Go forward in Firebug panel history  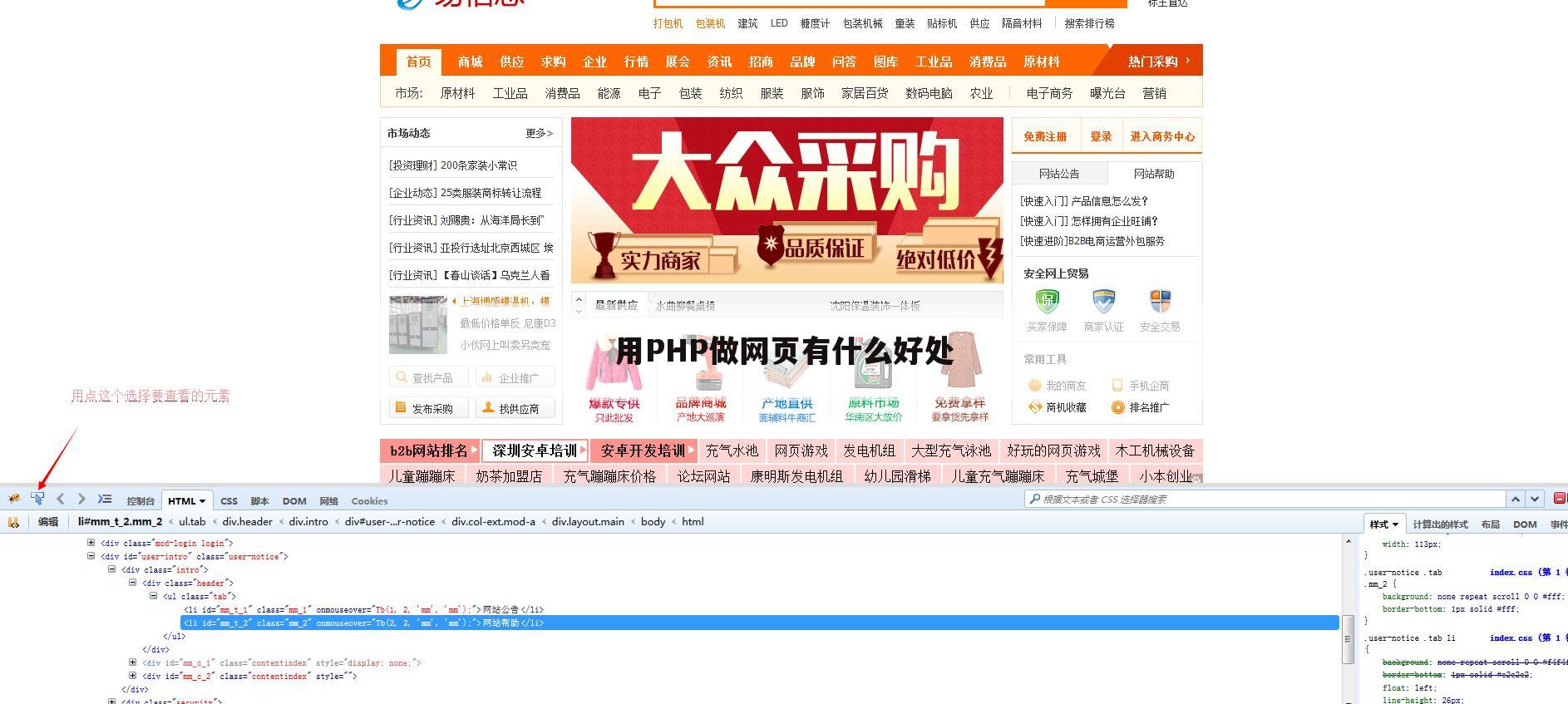click(81, 499)
